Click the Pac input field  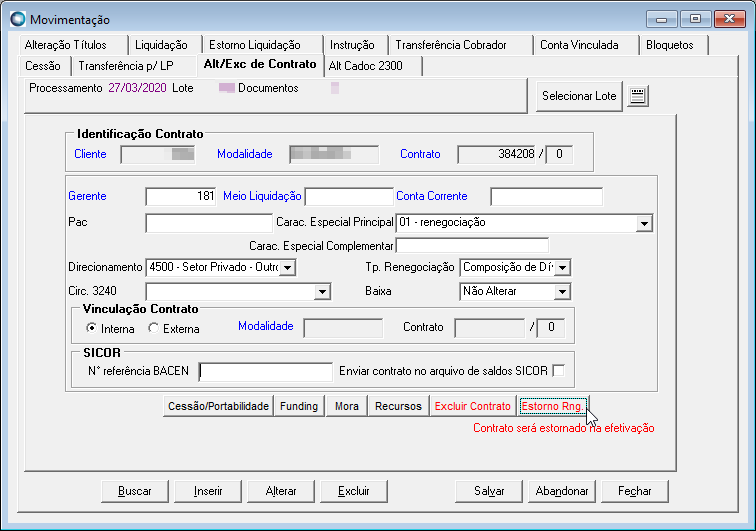click(x=209, y=223)
